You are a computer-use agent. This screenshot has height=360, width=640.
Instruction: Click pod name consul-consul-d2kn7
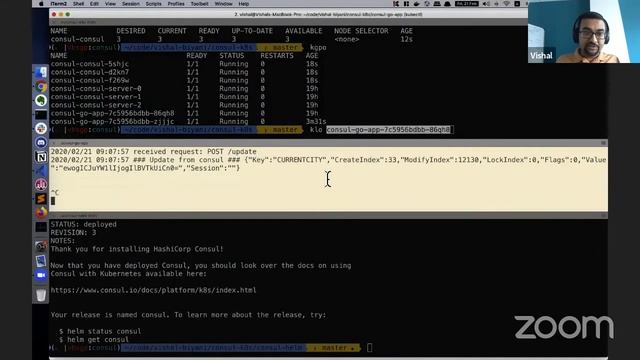coord(89,72)
